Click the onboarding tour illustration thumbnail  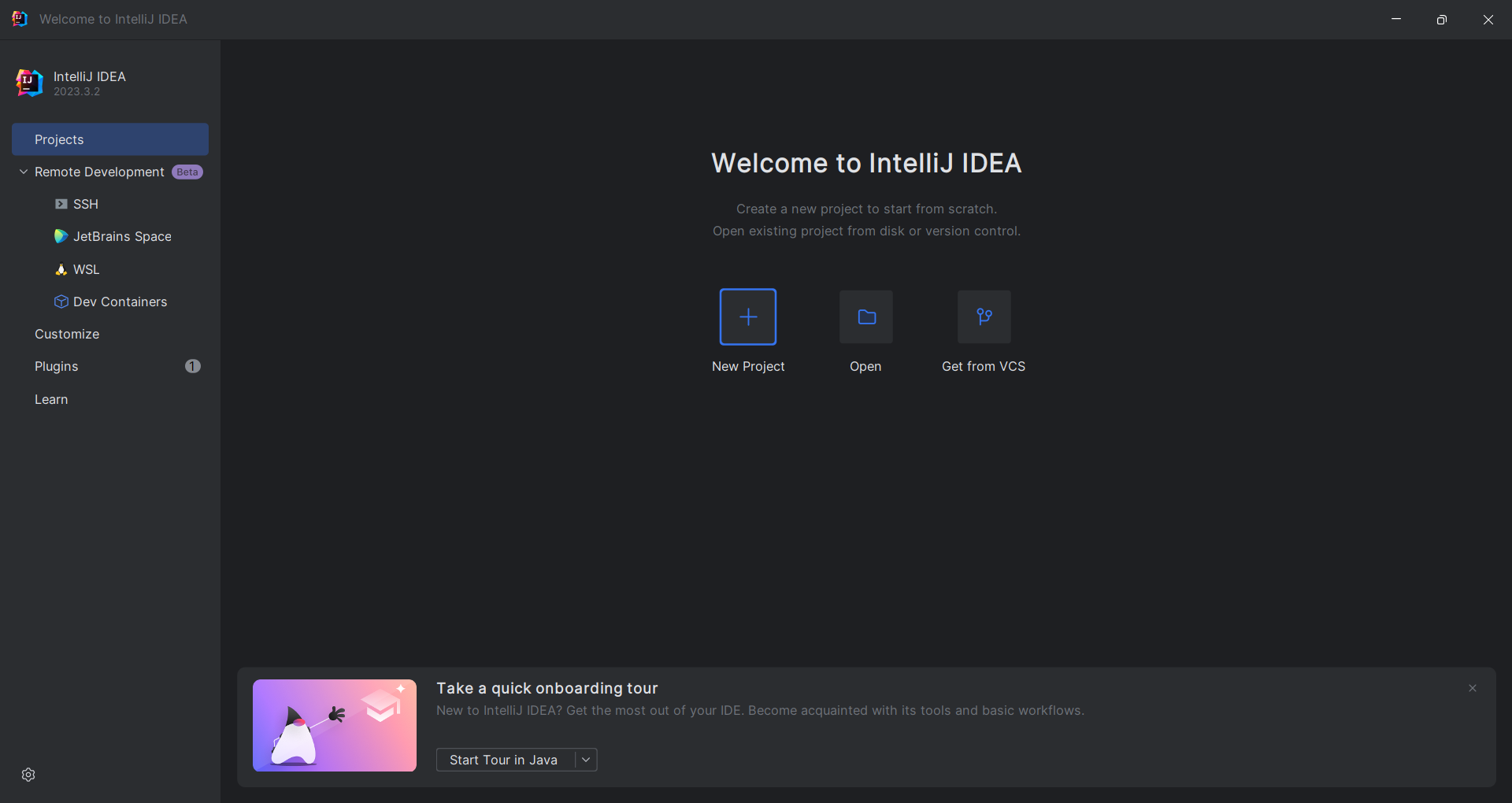pos(335,725)
